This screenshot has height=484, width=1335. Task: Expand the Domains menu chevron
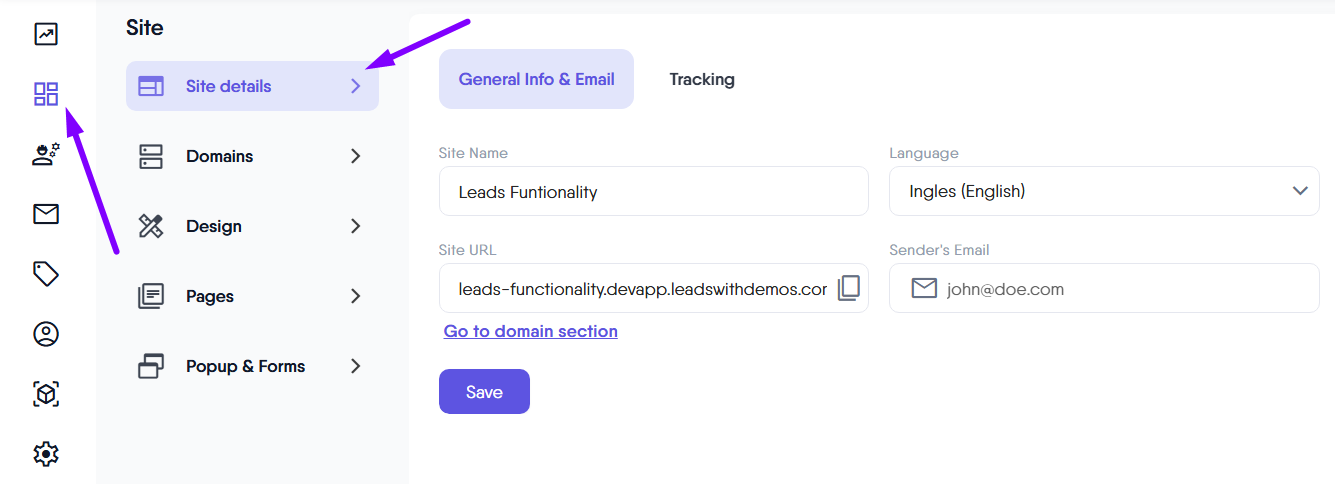coord(355,156)
